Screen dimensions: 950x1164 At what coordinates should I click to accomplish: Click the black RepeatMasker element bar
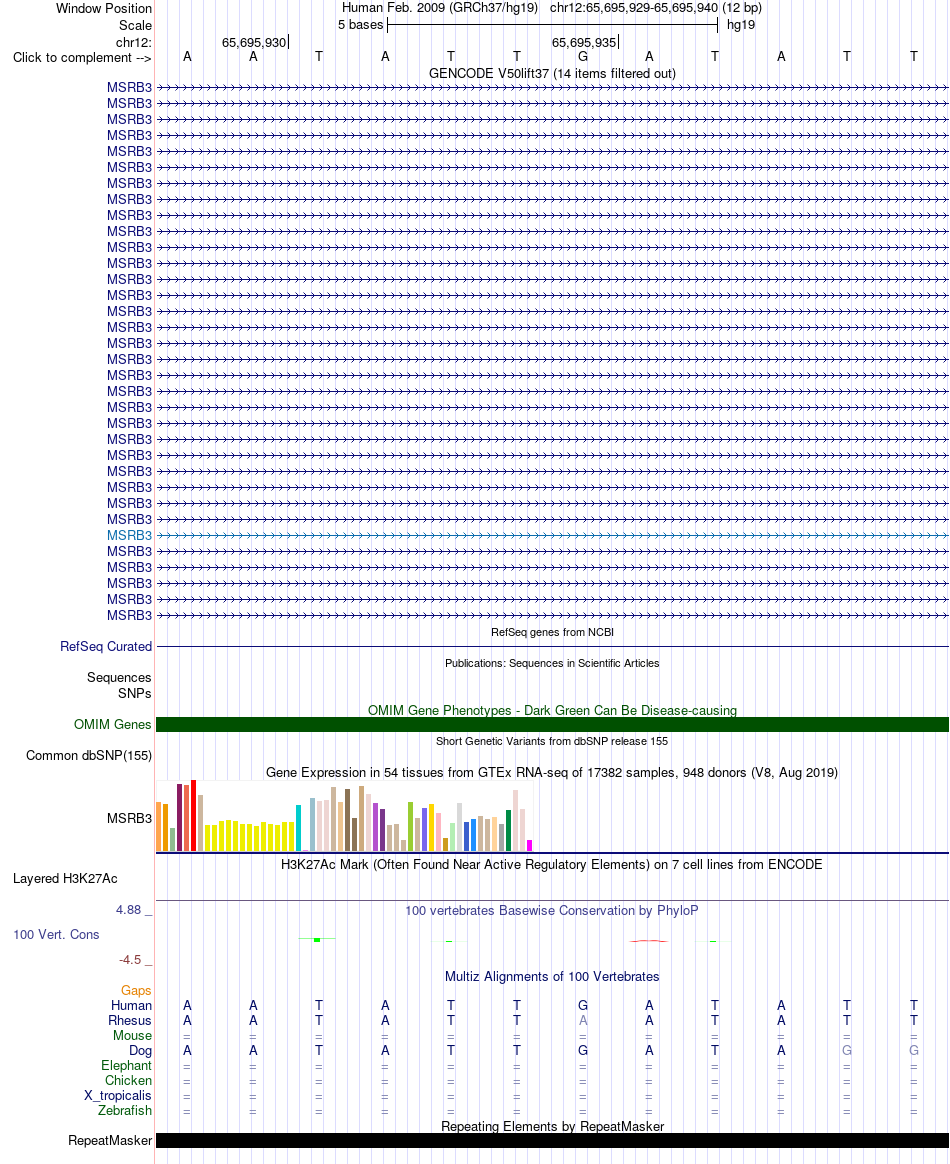[x=552, y=1141]
